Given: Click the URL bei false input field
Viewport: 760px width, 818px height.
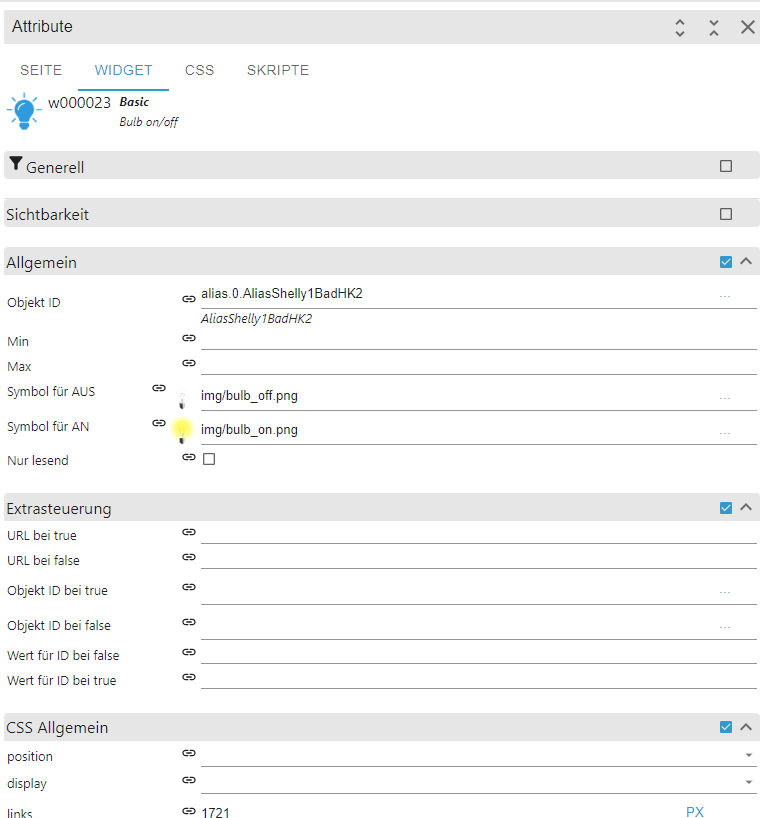Looking at the screenshot, I should (x=478, y=559).
